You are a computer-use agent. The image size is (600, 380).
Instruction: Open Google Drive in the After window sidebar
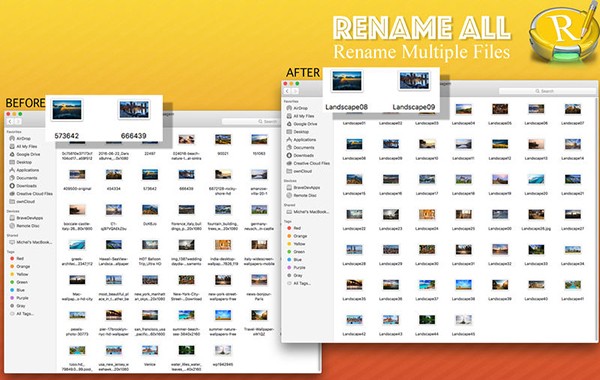click(302, 124)
